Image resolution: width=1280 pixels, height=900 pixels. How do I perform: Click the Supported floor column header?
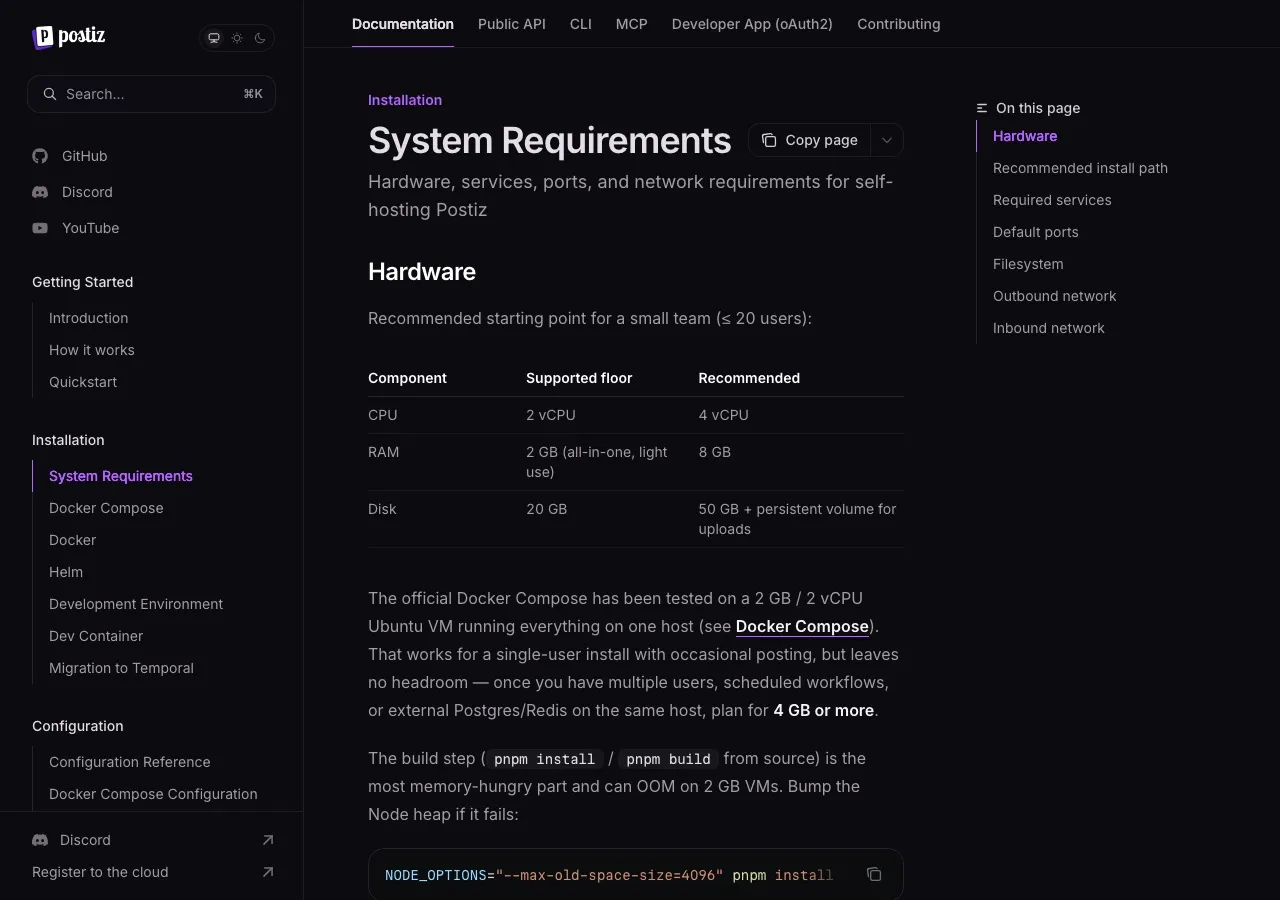[x=579, y=378]
